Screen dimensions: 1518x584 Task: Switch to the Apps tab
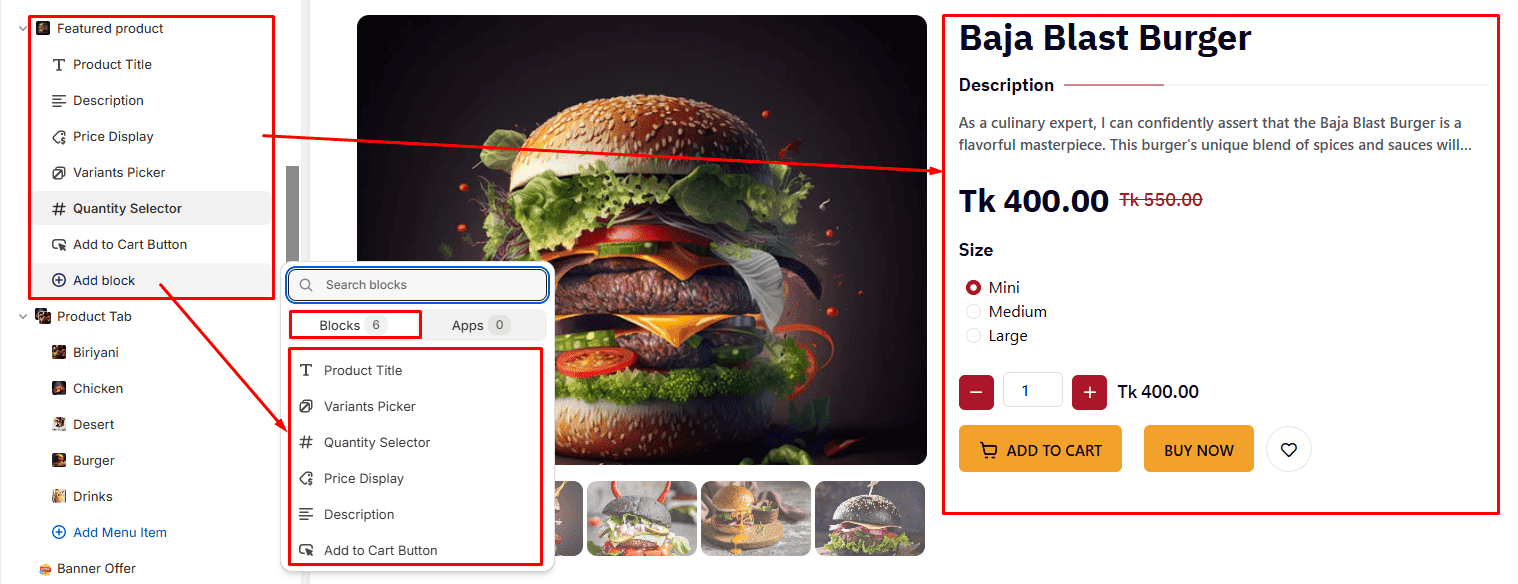coord(481,325)
